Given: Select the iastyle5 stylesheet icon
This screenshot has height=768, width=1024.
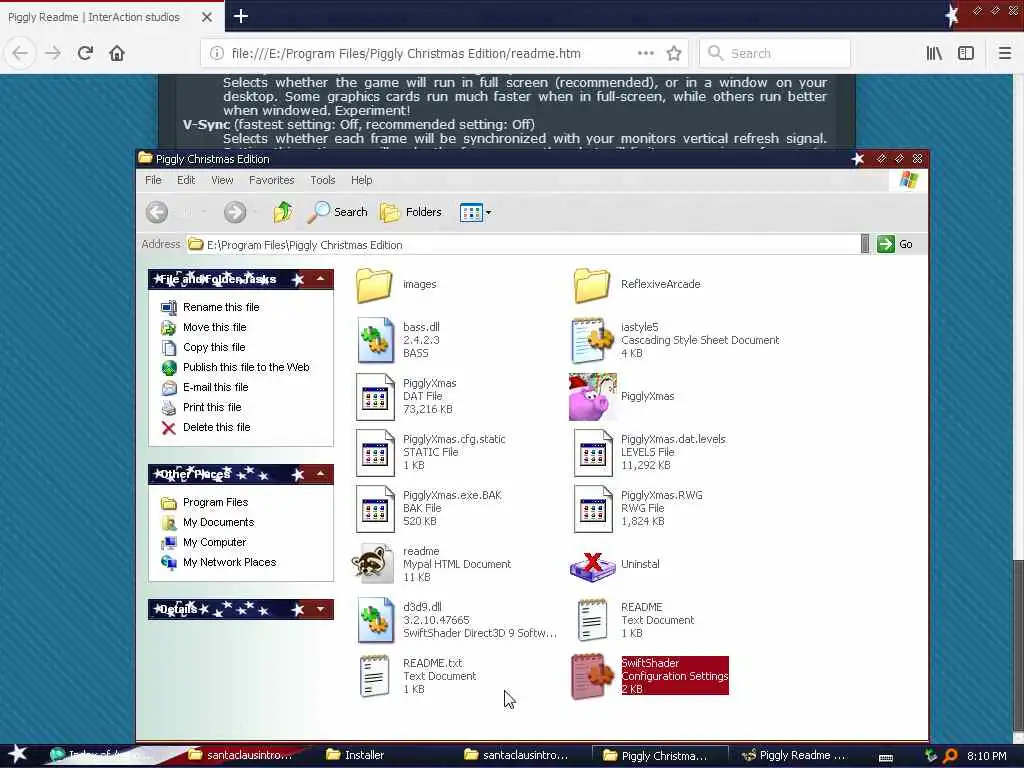Looking at the screenshot, I should (593, 340).
